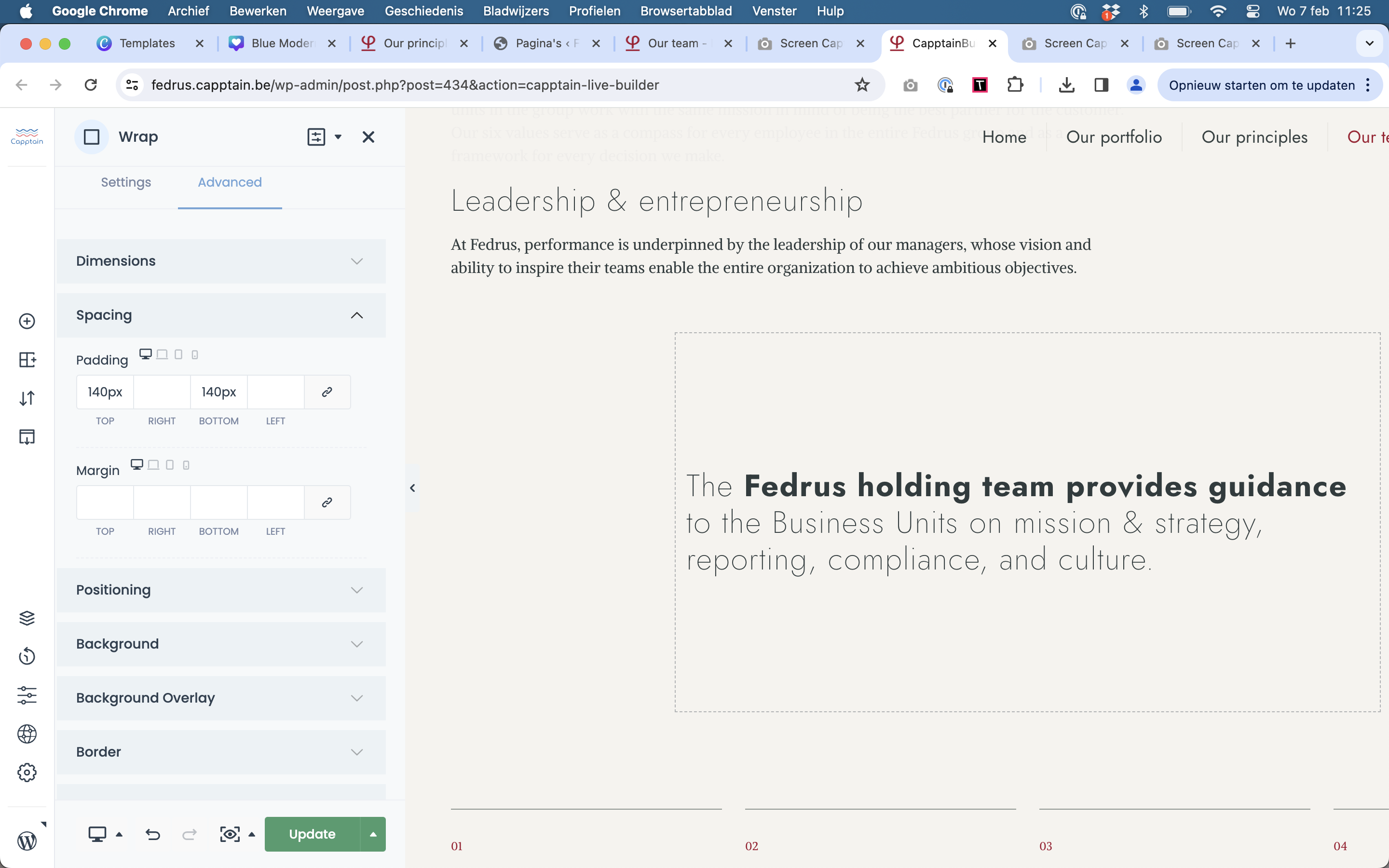
Task: Click the padding right input
Action: coord(162,392)
